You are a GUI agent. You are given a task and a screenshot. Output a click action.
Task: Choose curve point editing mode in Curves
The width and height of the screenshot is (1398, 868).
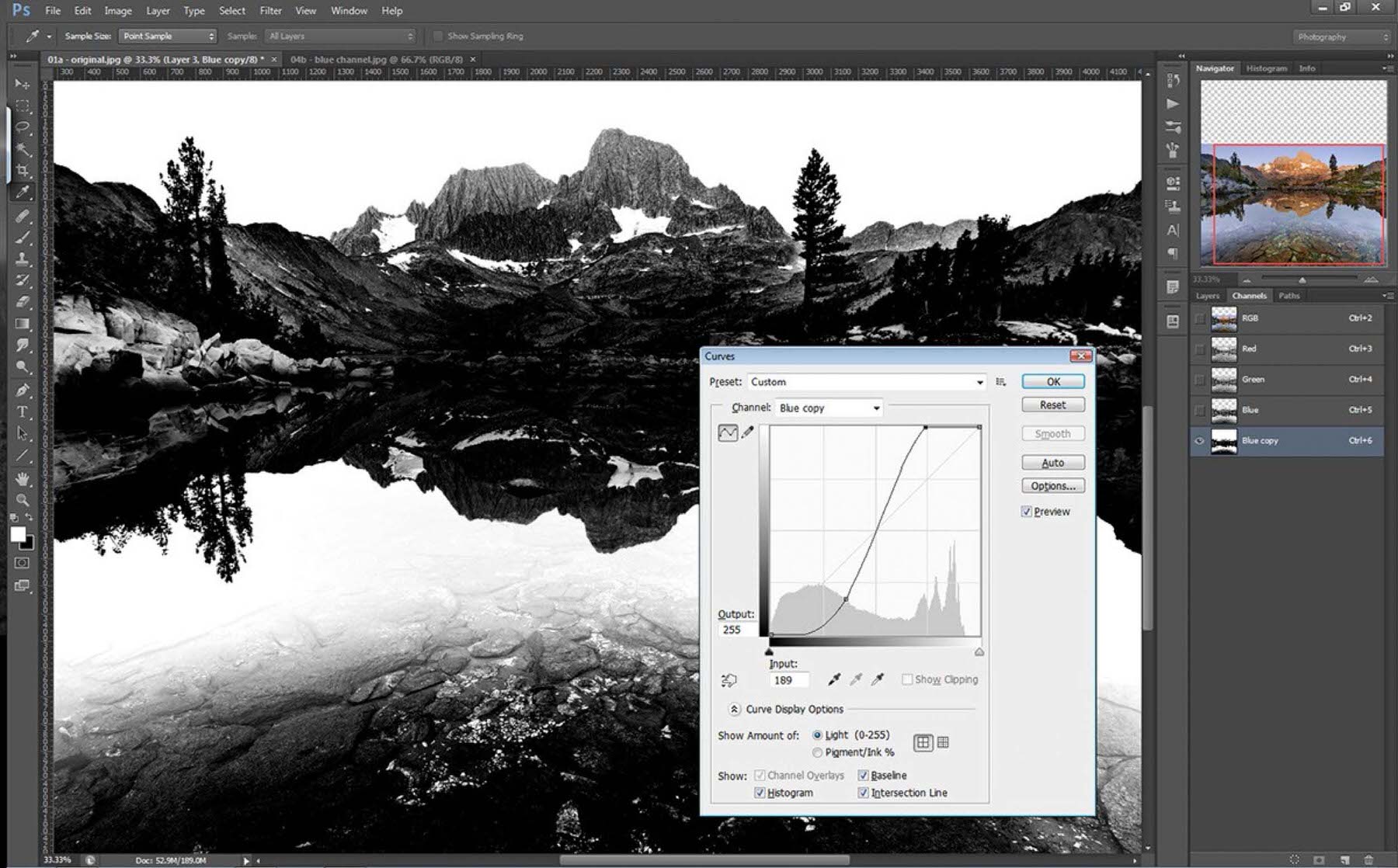click(x=728, y=432)
